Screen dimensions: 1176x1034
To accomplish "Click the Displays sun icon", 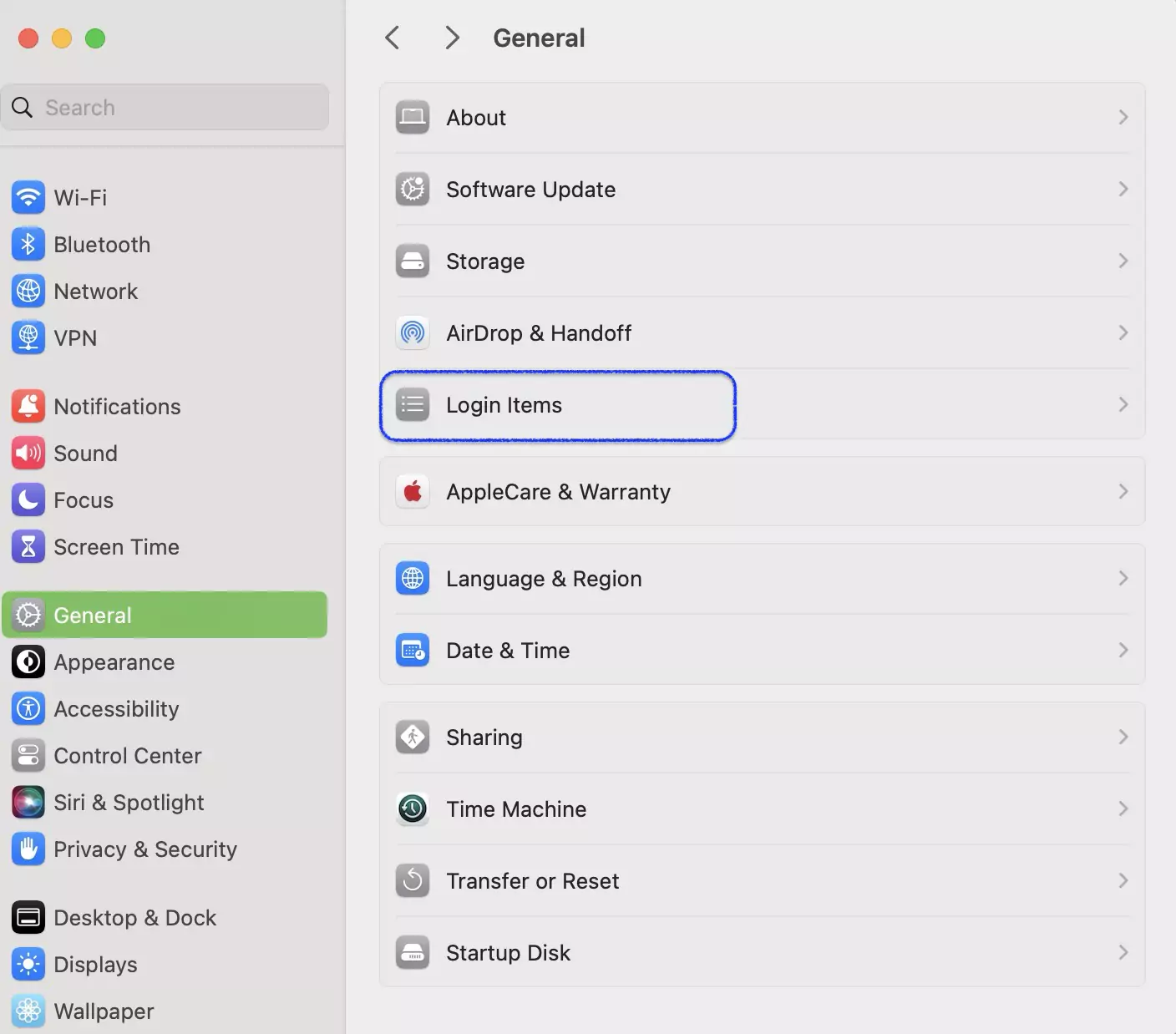I will (28, 965).
